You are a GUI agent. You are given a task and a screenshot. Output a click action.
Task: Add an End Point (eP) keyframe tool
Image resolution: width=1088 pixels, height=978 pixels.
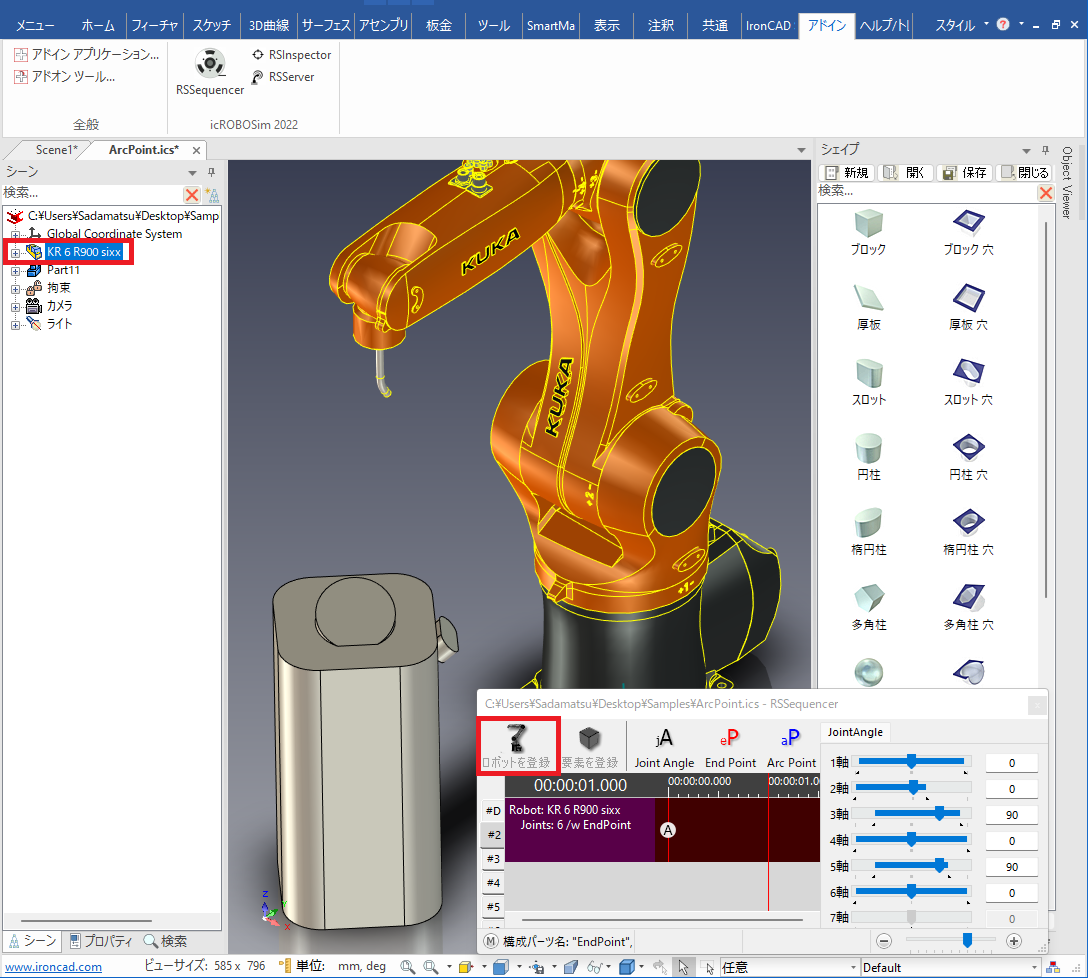730,746
